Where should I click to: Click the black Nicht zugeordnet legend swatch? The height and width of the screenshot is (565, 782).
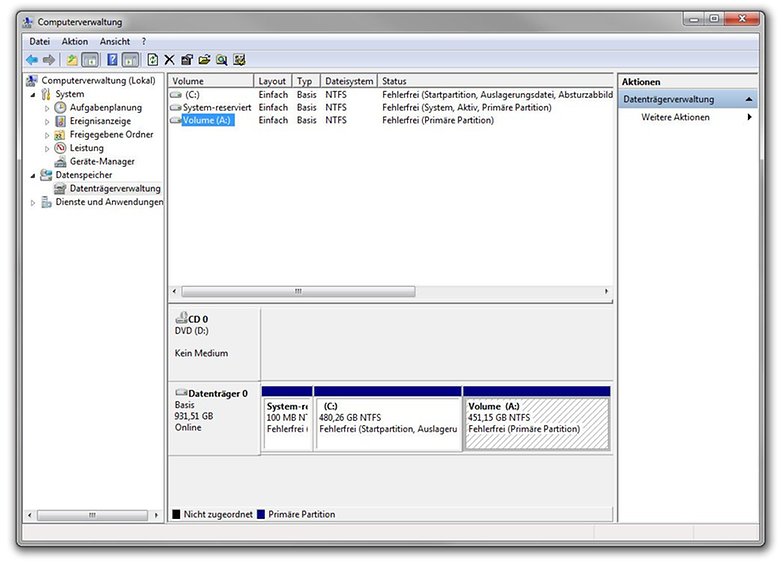[x=176, y=514]
